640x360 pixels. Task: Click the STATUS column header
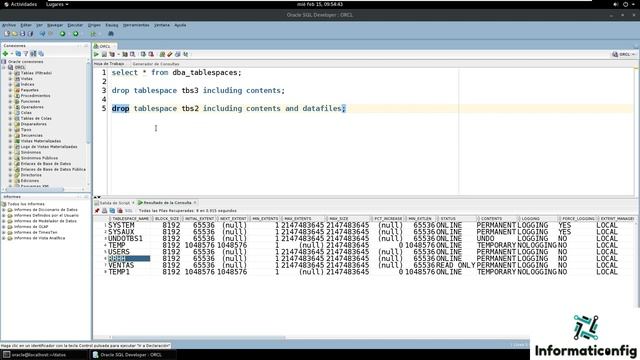coord(448,219)
